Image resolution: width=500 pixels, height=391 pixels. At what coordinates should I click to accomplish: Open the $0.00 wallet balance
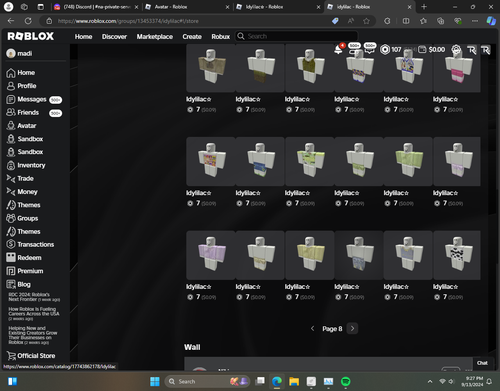[x=432, y=50]
